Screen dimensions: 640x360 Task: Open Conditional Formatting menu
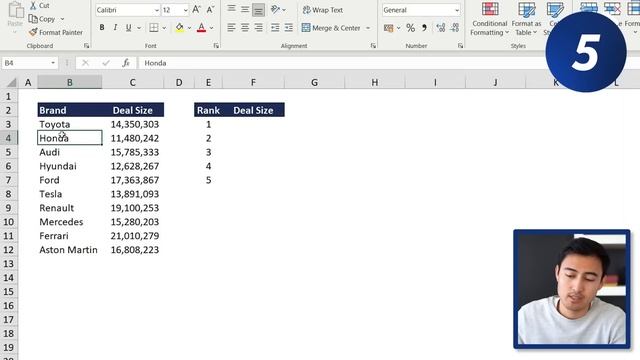(x=489, y=19)
